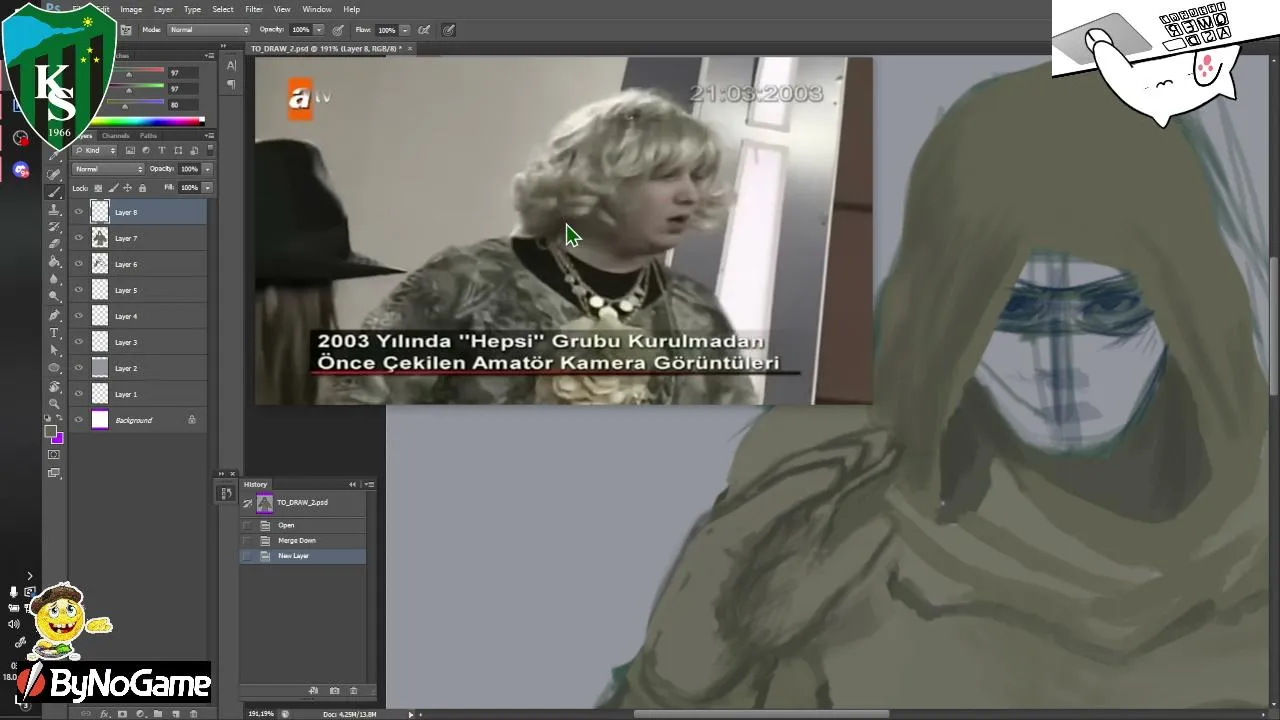Image resolution: width=1280 pixels, height=720 pixels.
Task: Open brush Opacity slider dropdown in options bar
Action: (319, 30)
